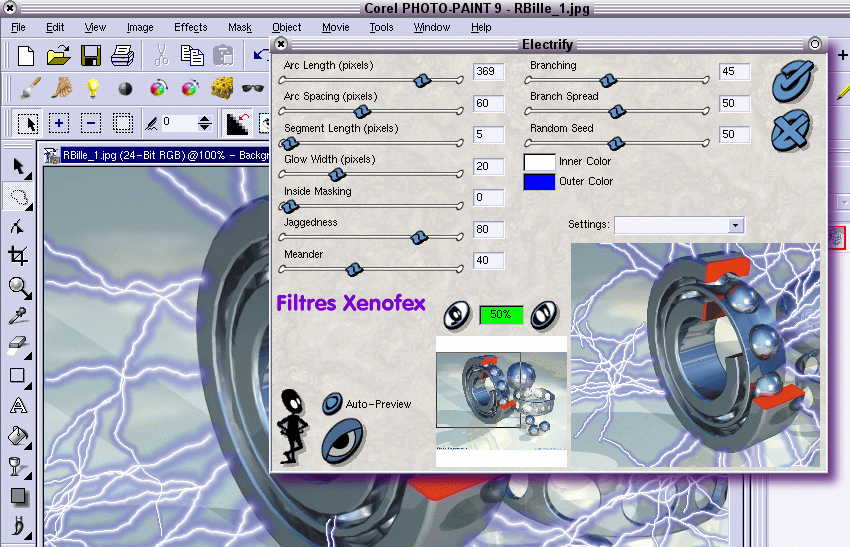The image size is (850, 547).
Task: Select the Freehand Mask lasso tool
Action: click(x=19, y=197)
